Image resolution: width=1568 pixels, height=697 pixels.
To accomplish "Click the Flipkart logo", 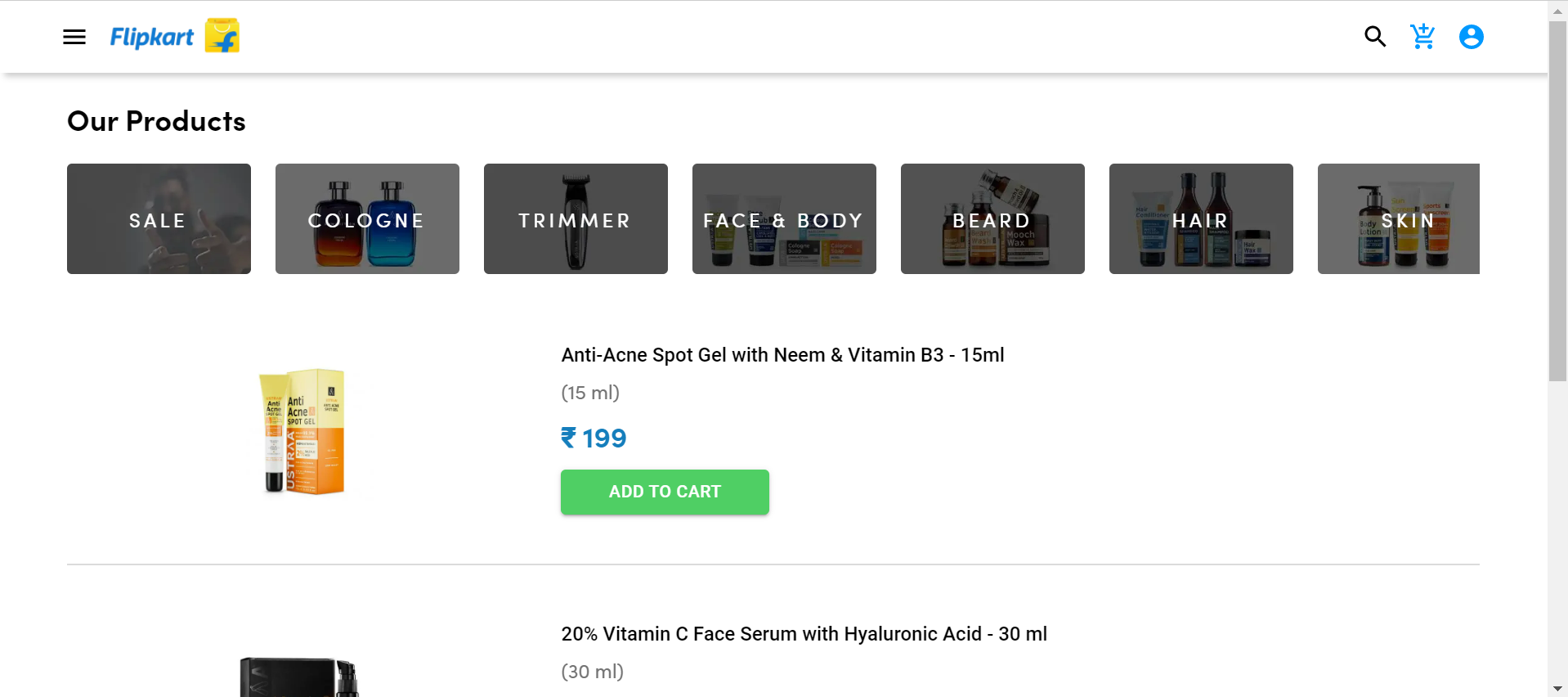I will (x=174, y=35).
